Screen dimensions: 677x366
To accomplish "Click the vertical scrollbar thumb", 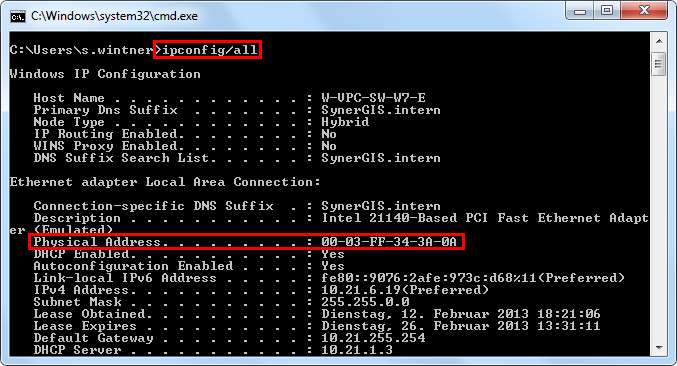I will (x=659, y=64).
